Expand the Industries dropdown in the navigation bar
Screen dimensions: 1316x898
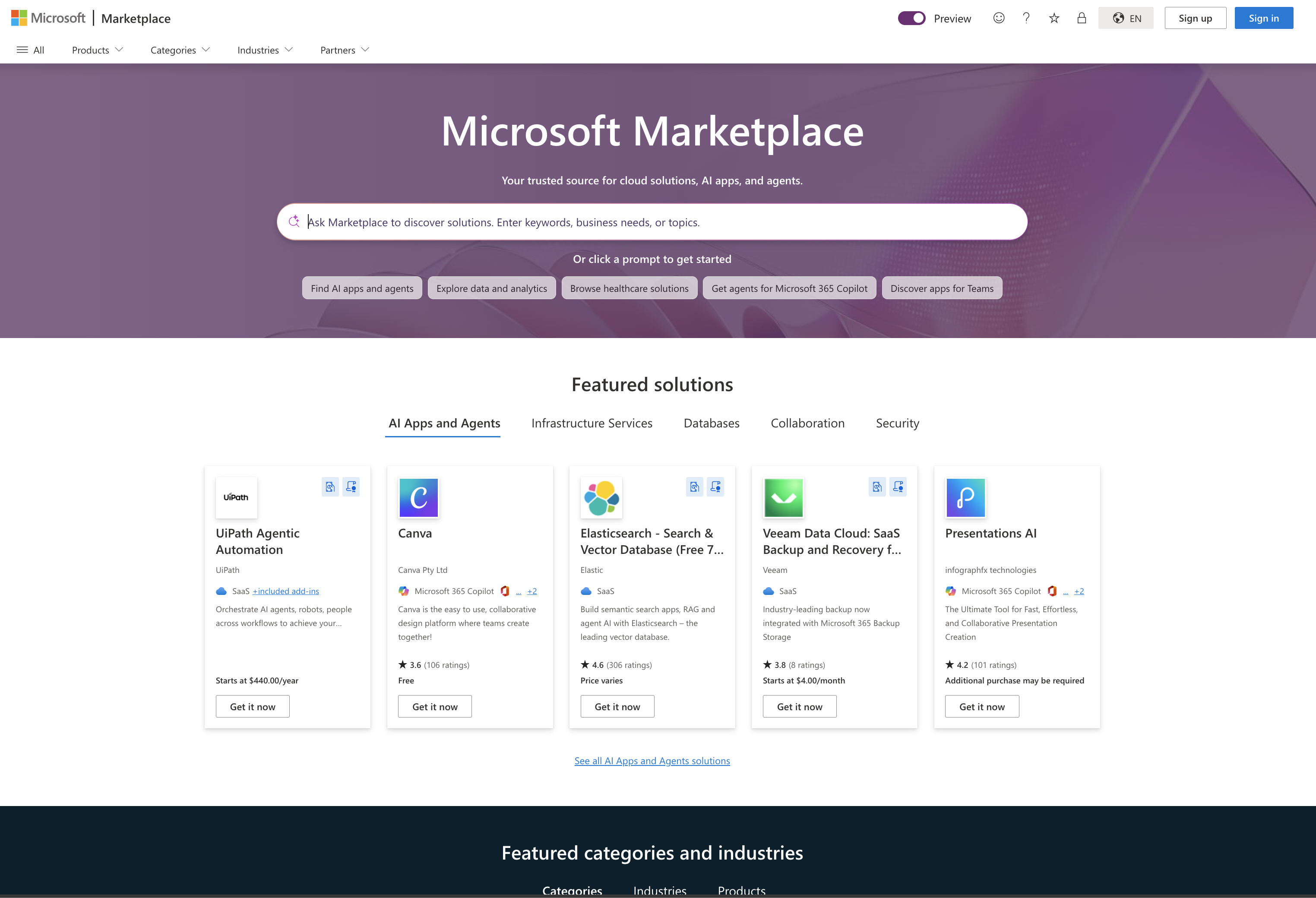click(265, 50)
